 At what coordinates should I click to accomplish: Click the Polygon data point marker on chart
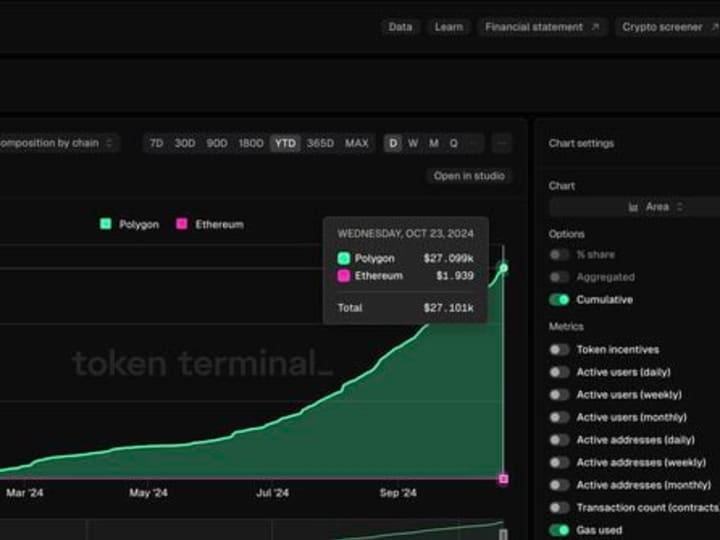click(x=503, y=268)
